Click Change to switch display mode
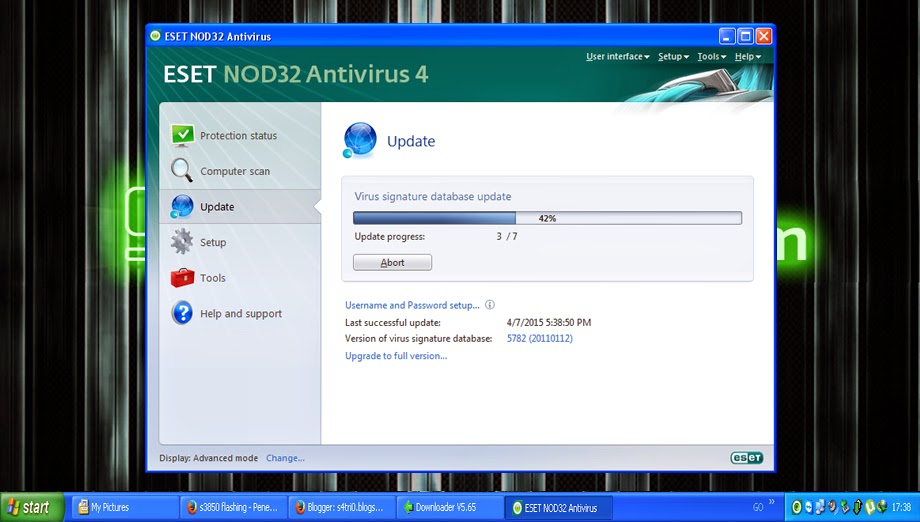 (285, 458)
